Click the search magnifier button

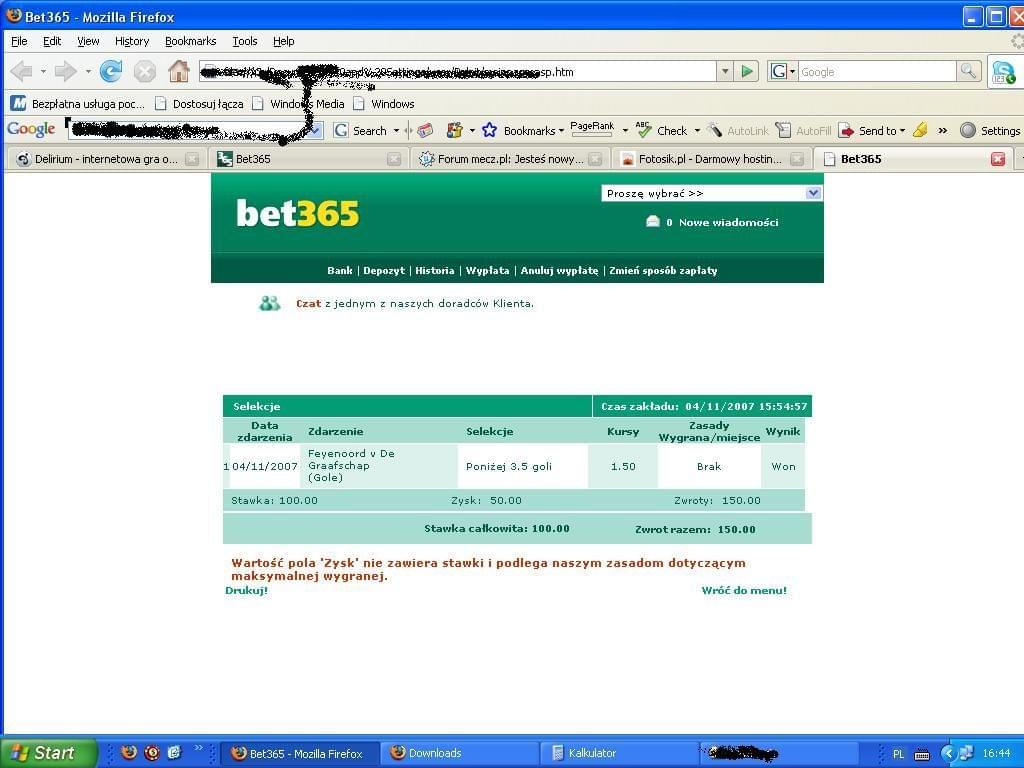(x=968, y=71)
